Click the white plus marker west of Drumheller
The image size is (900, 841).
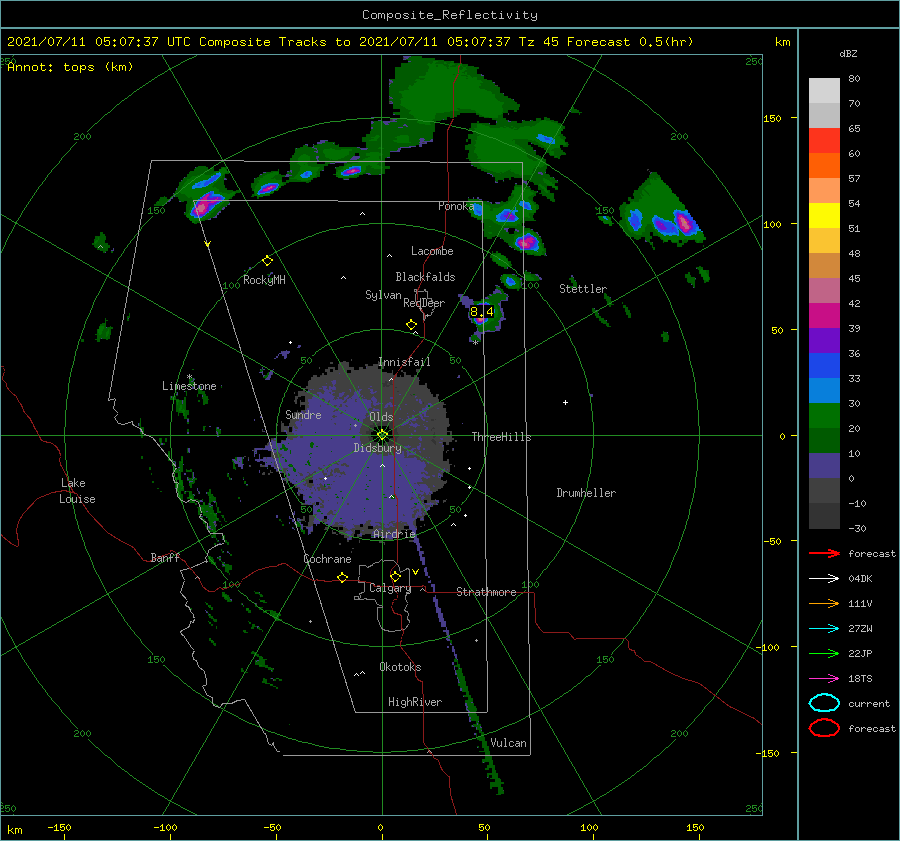(565, 402)
